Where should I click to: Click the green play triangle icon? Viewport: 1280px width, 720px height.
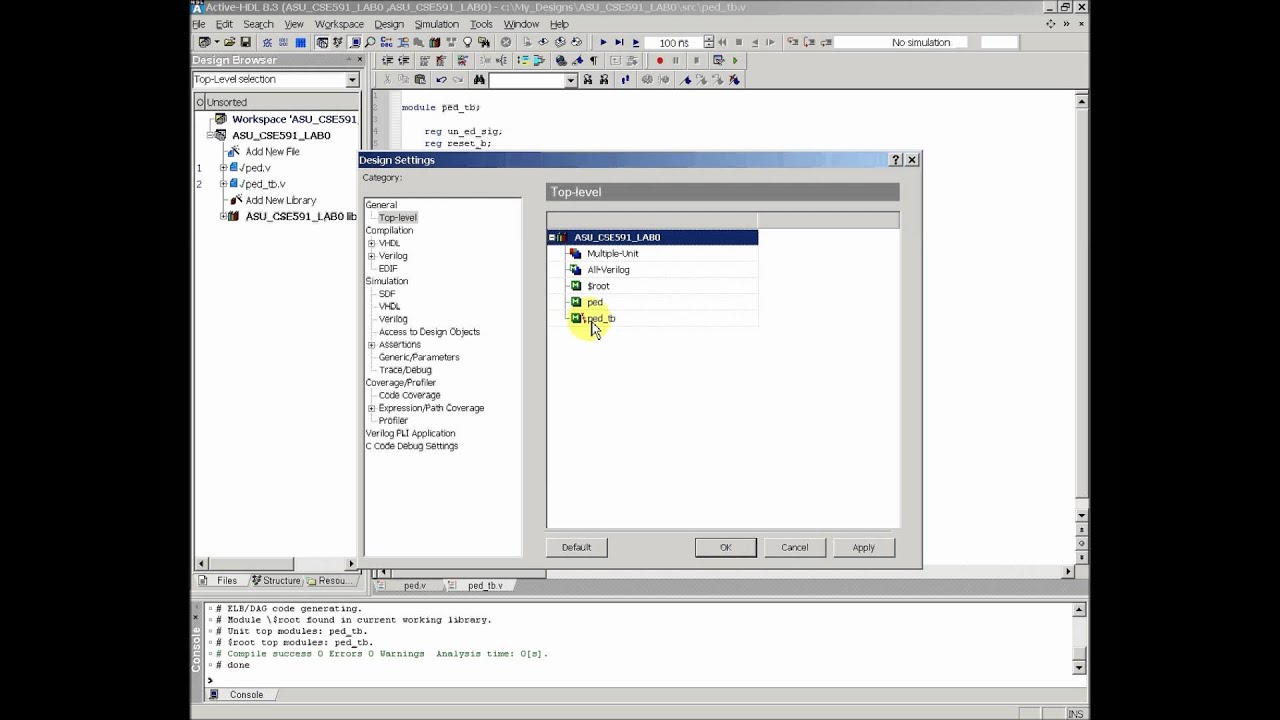click(x=735, y=60)
